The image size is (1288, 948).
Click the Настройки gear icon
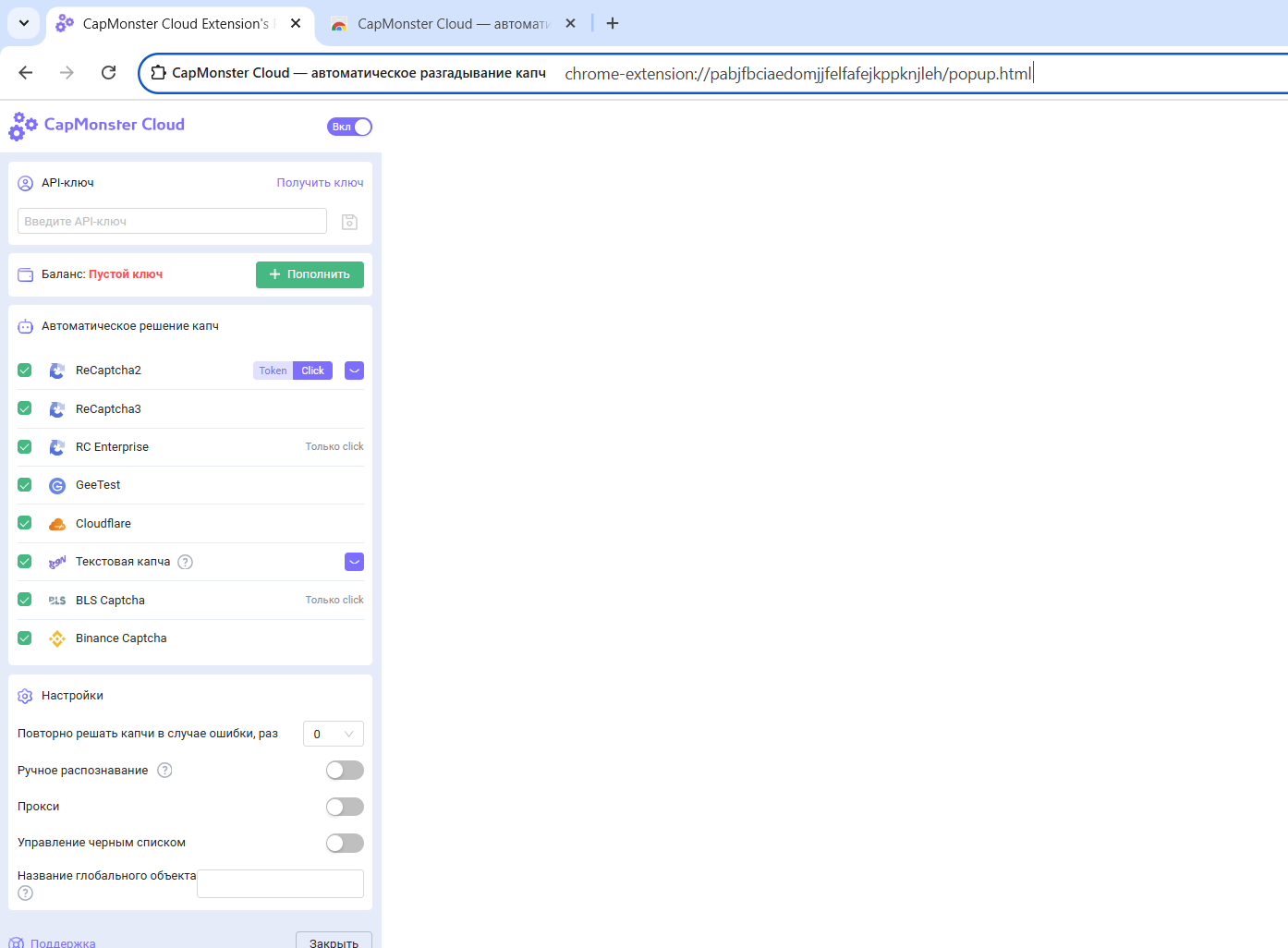(26, 696)
